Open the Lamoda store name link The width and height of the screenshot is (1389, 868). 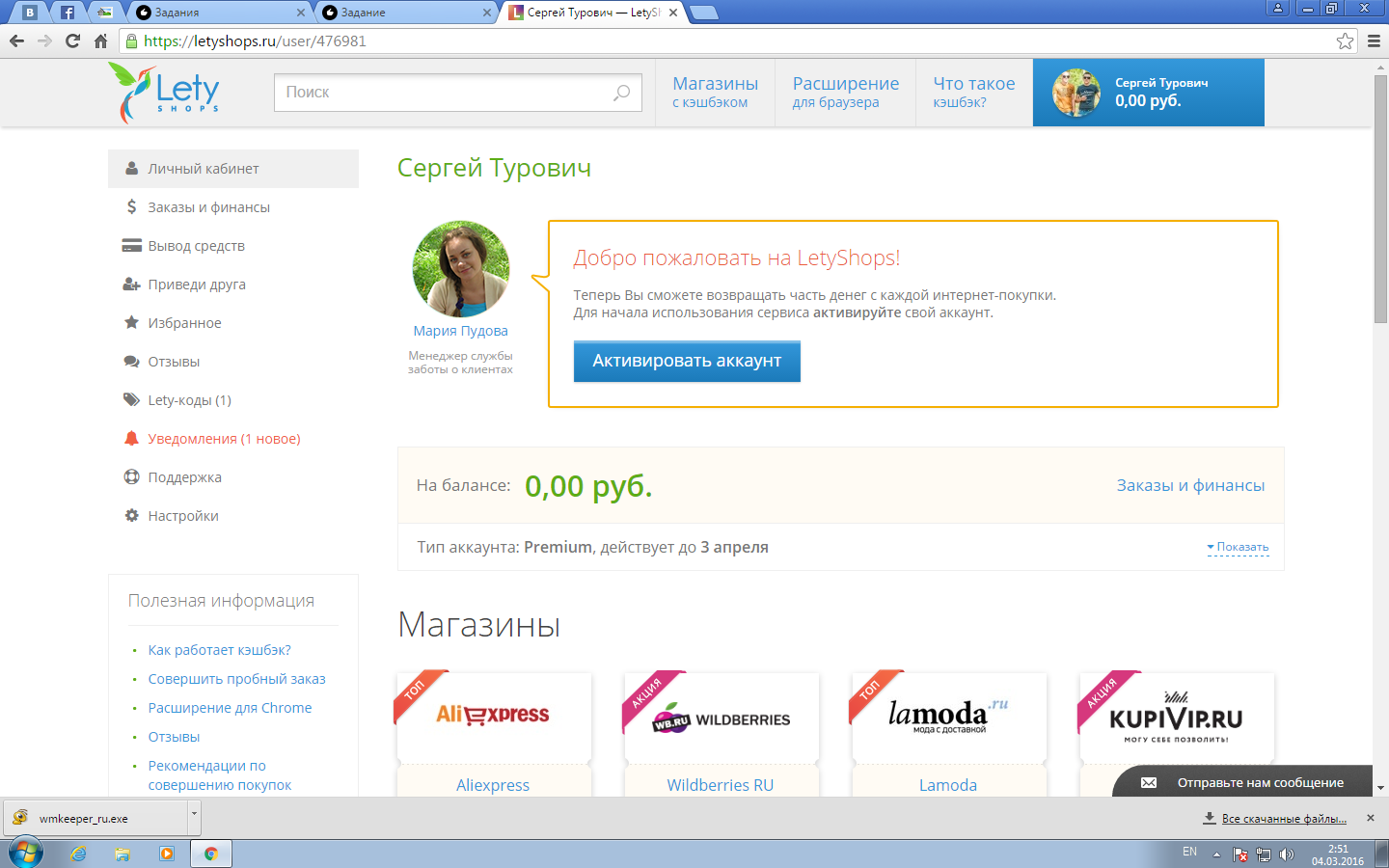pyautogui.click(x=948, y=785)
